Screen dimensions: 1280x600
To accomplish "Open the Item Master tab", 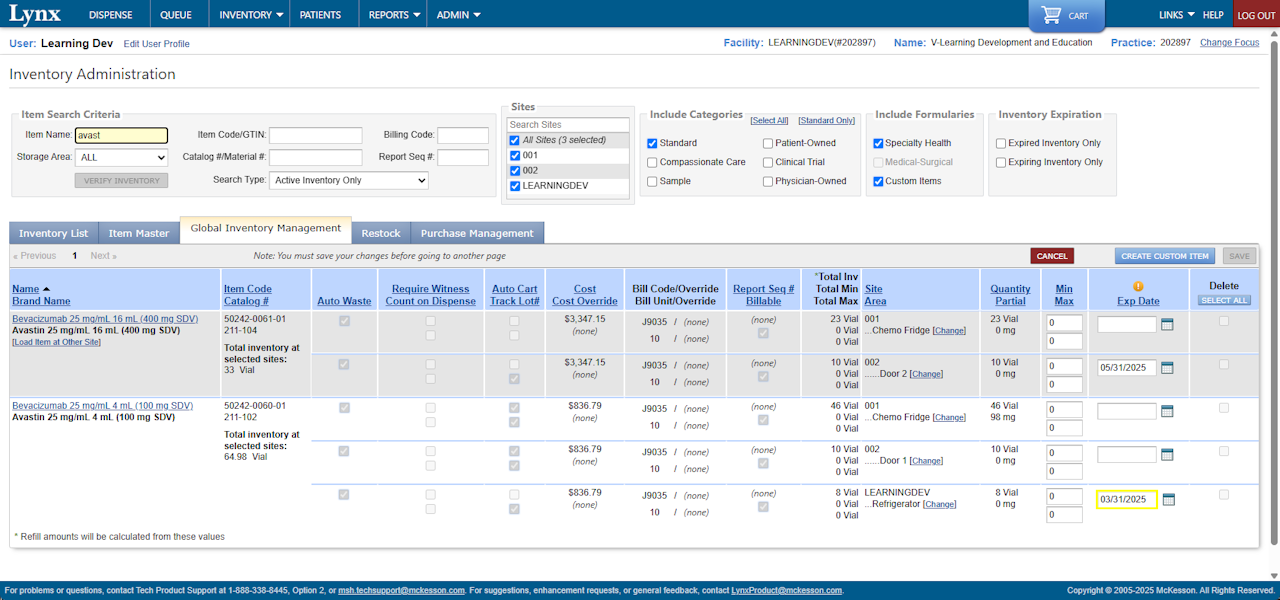I will pyautogui.click(x=139, y=233).
